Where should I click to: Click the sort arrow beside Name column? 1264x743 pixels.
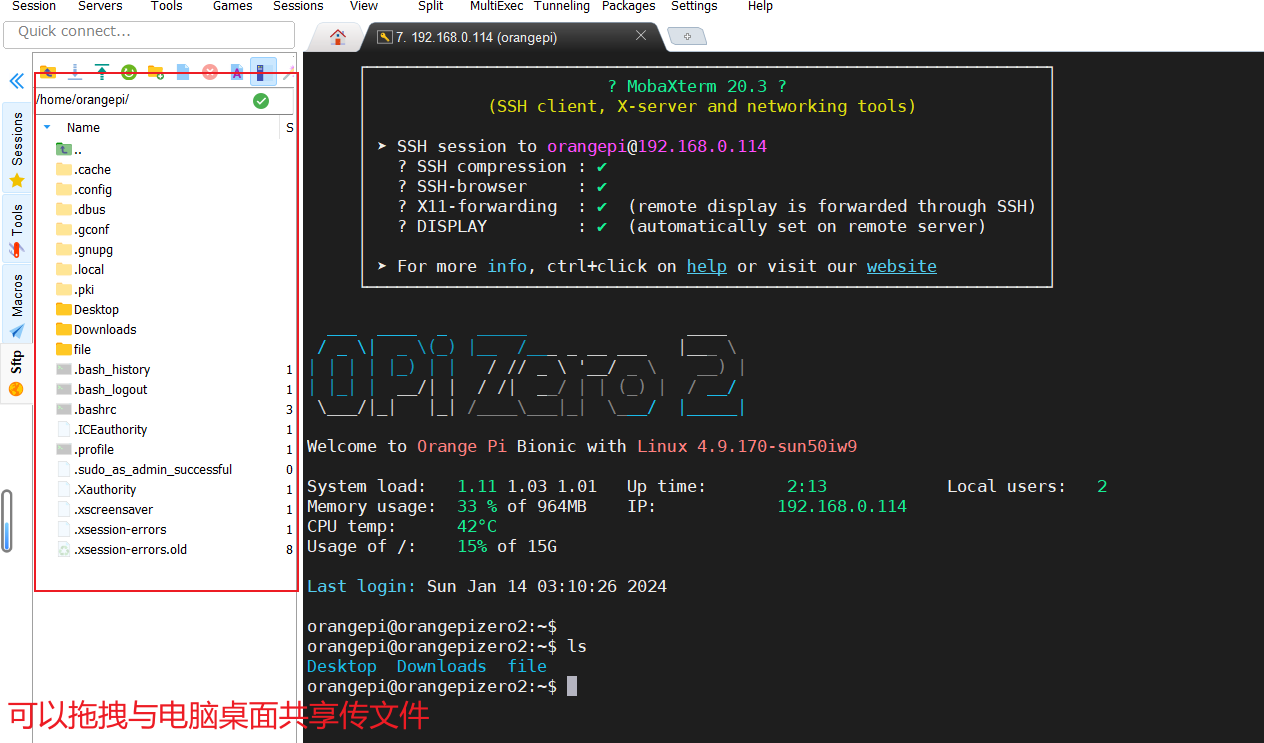pyautogui.click(x=46, y=127)
